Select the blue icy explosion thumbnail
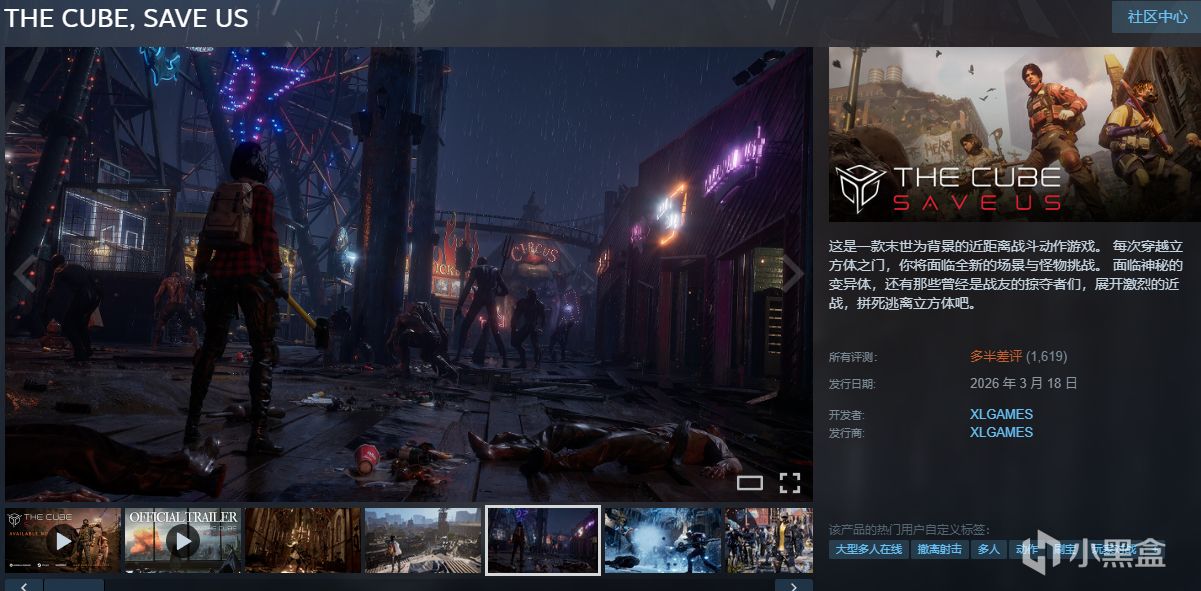This screenshot has height=591, width=1201. tap(662, 540)
